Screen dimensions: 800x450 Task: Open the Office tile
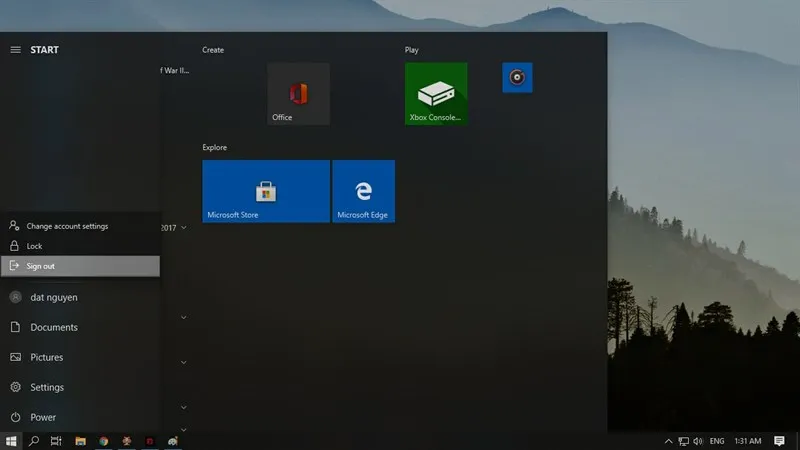pyautogui.click(x=298, y=94)
